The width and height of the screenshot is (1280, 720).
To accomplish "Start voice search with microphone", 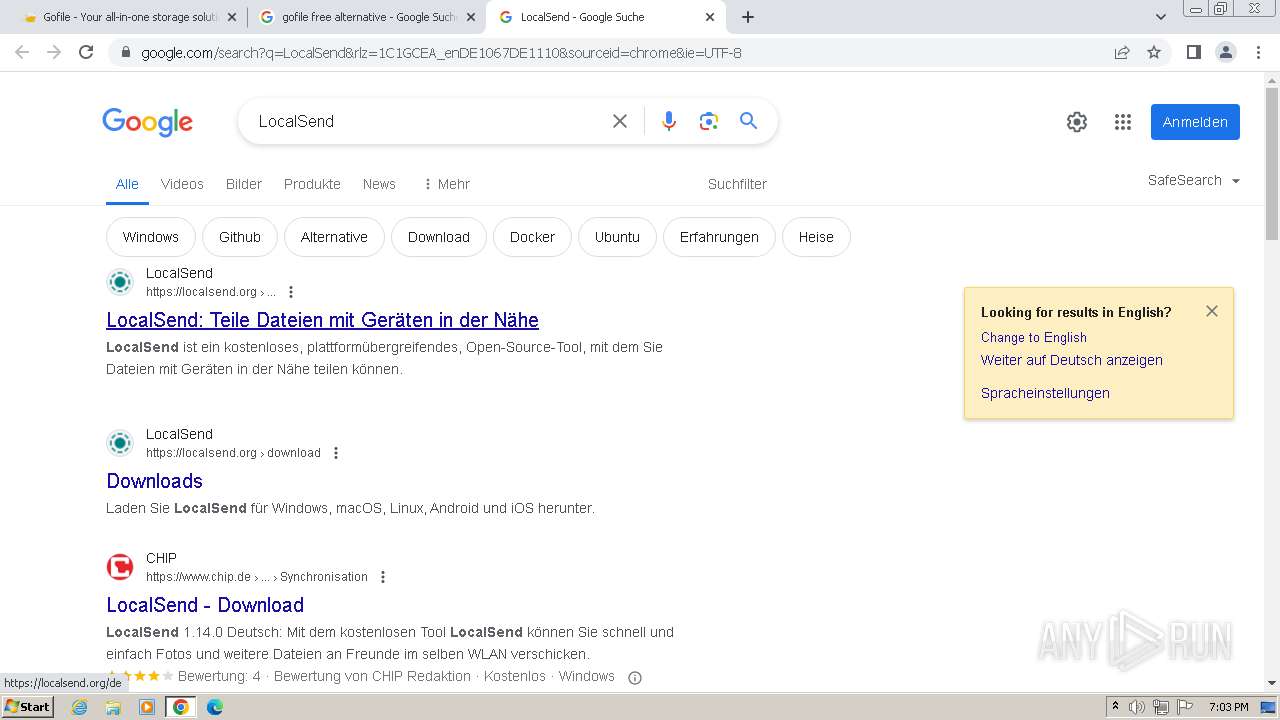I will click(669, 121).
